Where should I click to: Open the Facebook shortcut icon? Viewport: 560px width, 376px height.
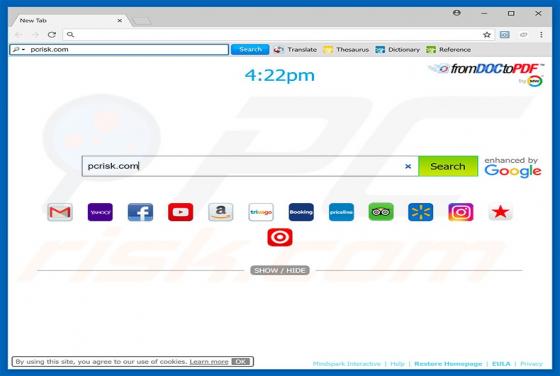[140, 212]
